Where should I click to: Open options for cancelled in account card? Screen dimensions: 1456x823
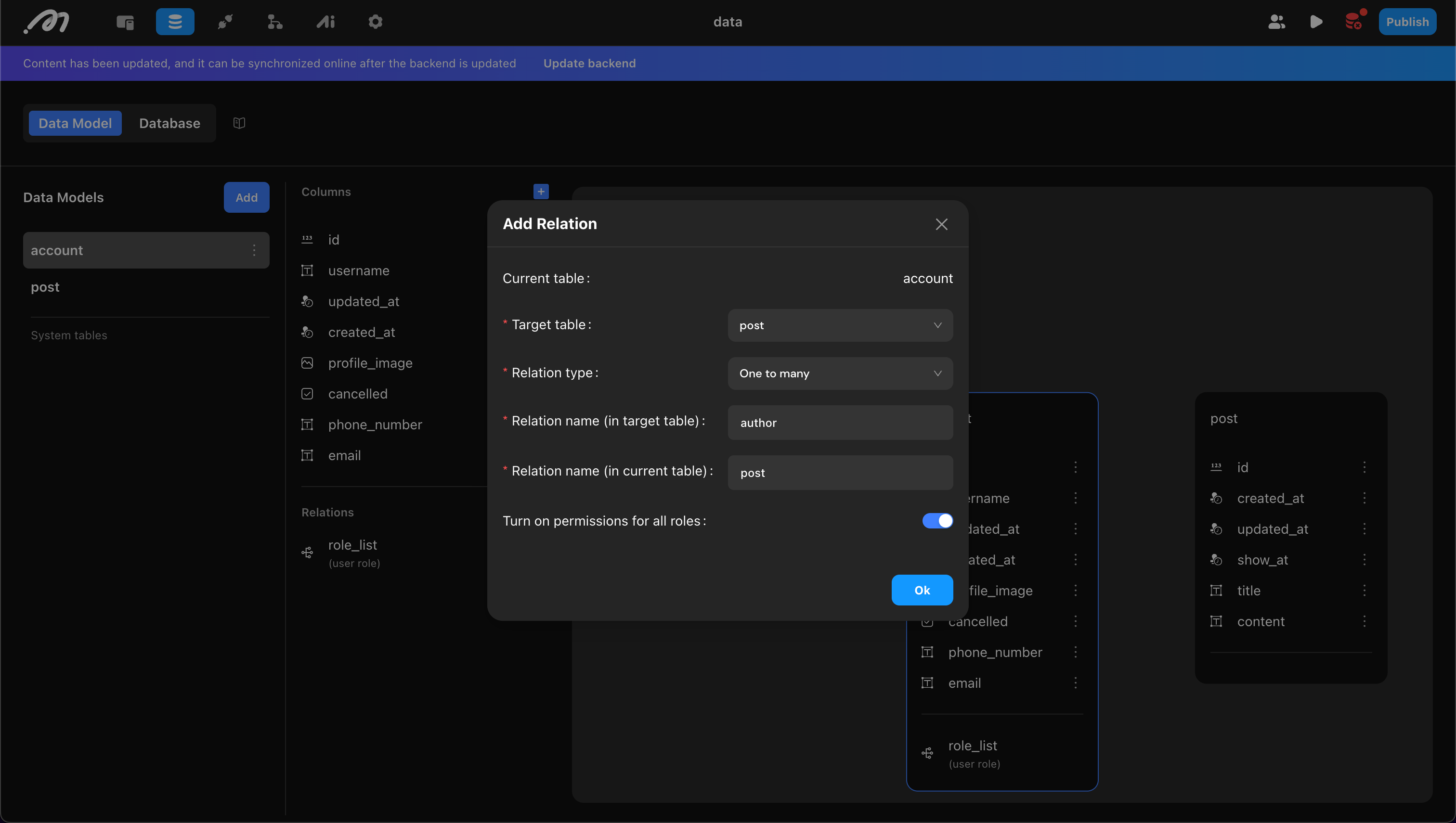[1076, 621]
